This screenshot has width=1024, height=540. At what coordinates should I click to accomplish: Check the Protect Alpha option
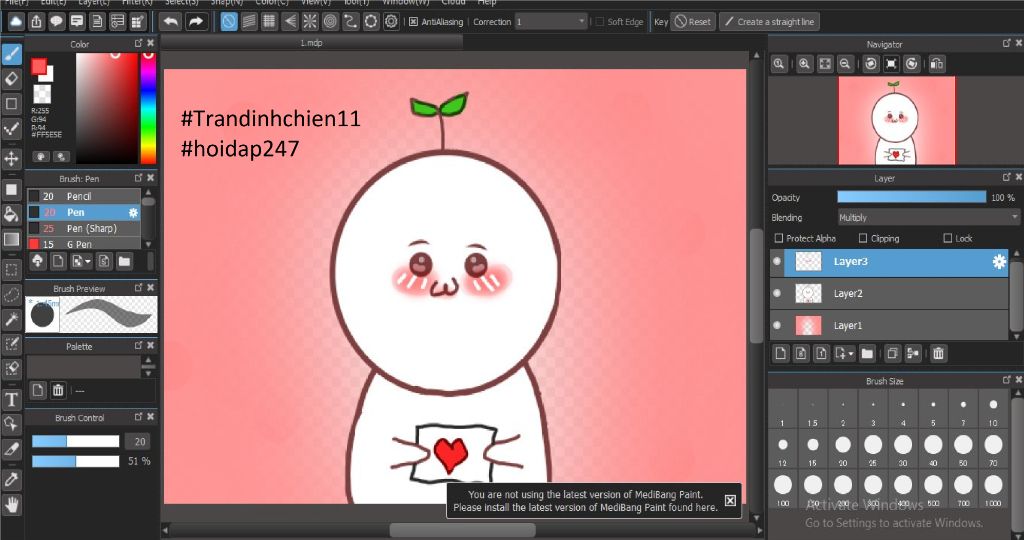tap(778, 238)
